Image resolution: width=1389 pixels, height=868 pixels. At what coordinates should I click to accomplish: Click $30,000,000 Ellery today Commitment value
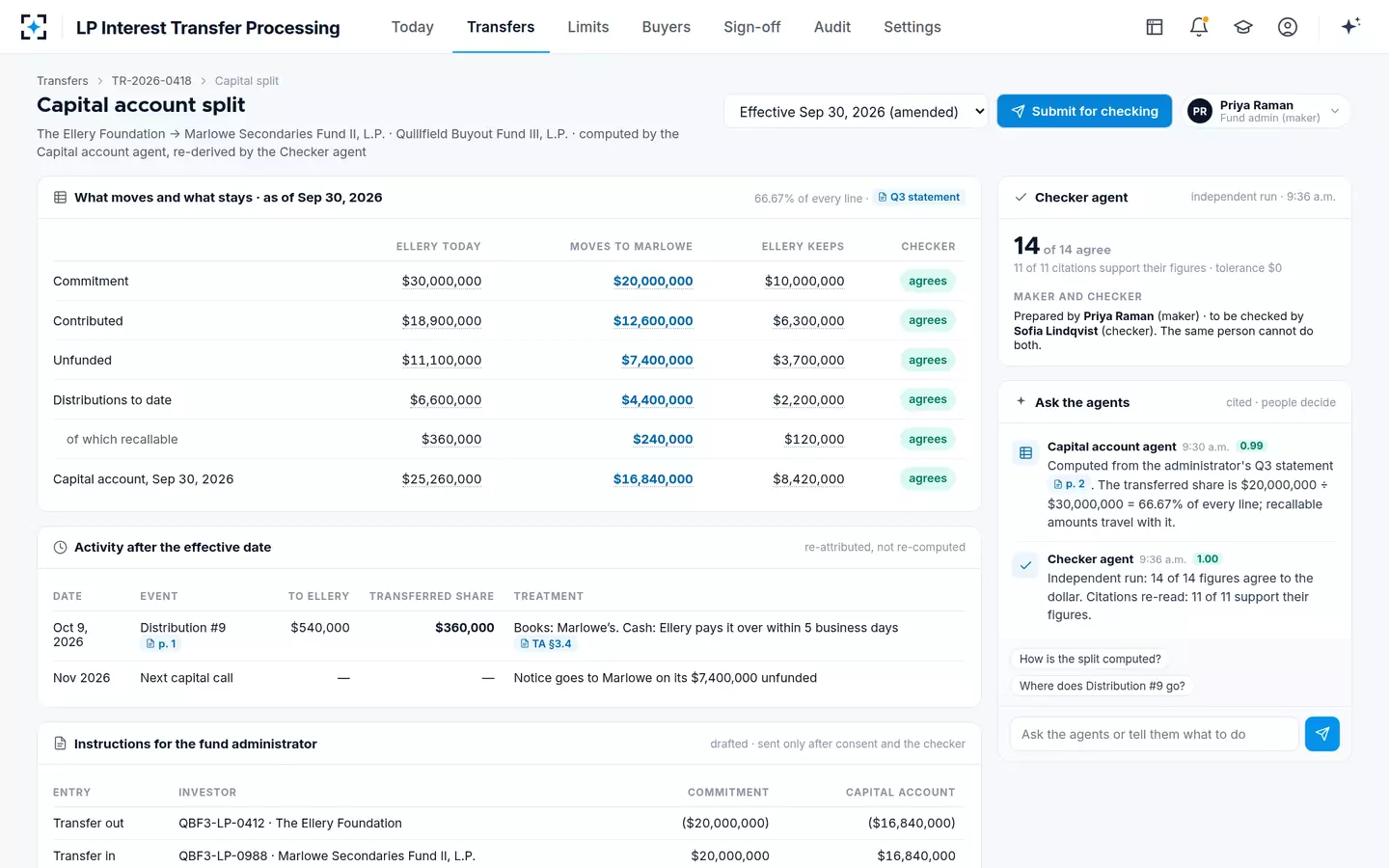[x=442, y=282]
